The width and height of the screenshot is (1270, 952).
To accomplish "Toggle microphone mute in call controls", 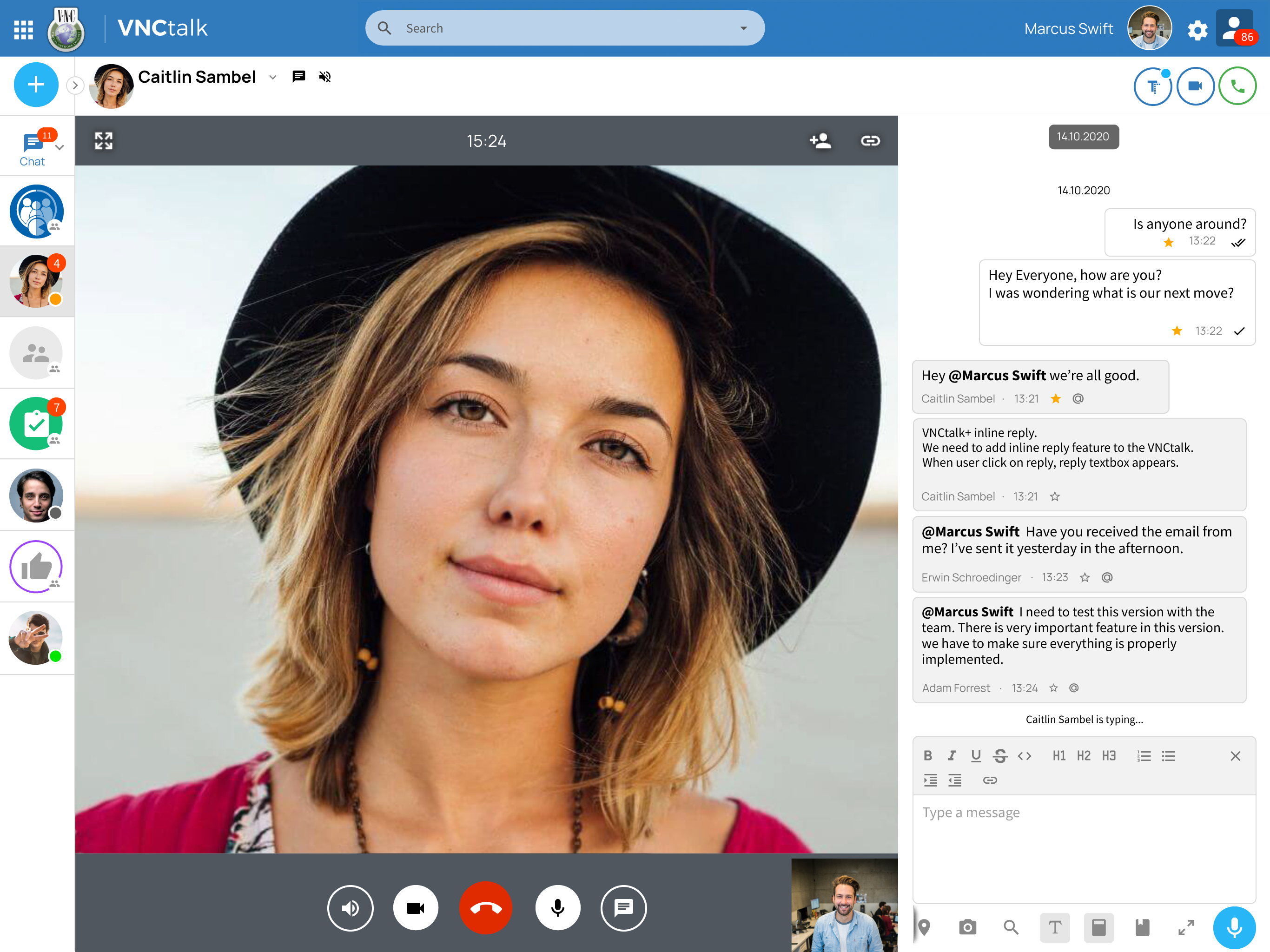I will pos(557,907).
